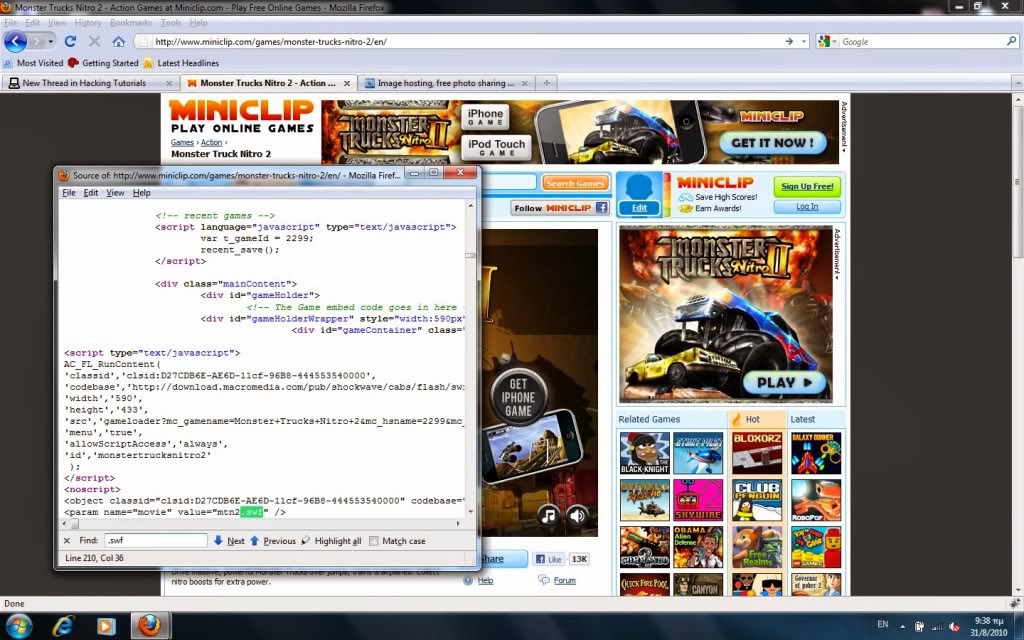Image resolution: width=1024 pixels, height=640 pixels.
Task: Toggle the game music note icon
Action: 549,516
